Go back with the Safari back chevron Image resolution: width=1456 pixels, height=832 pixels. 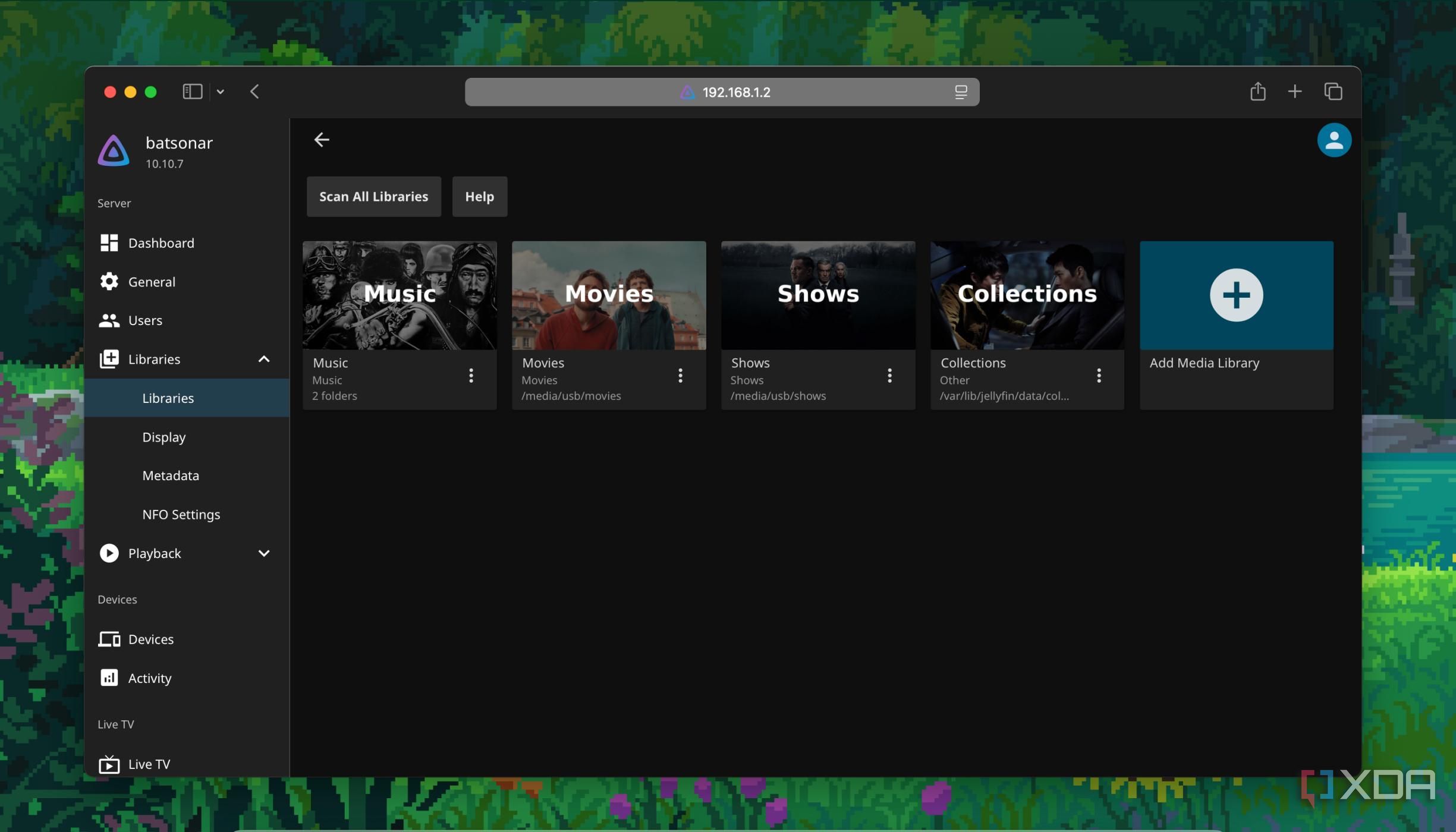point(254,92)
